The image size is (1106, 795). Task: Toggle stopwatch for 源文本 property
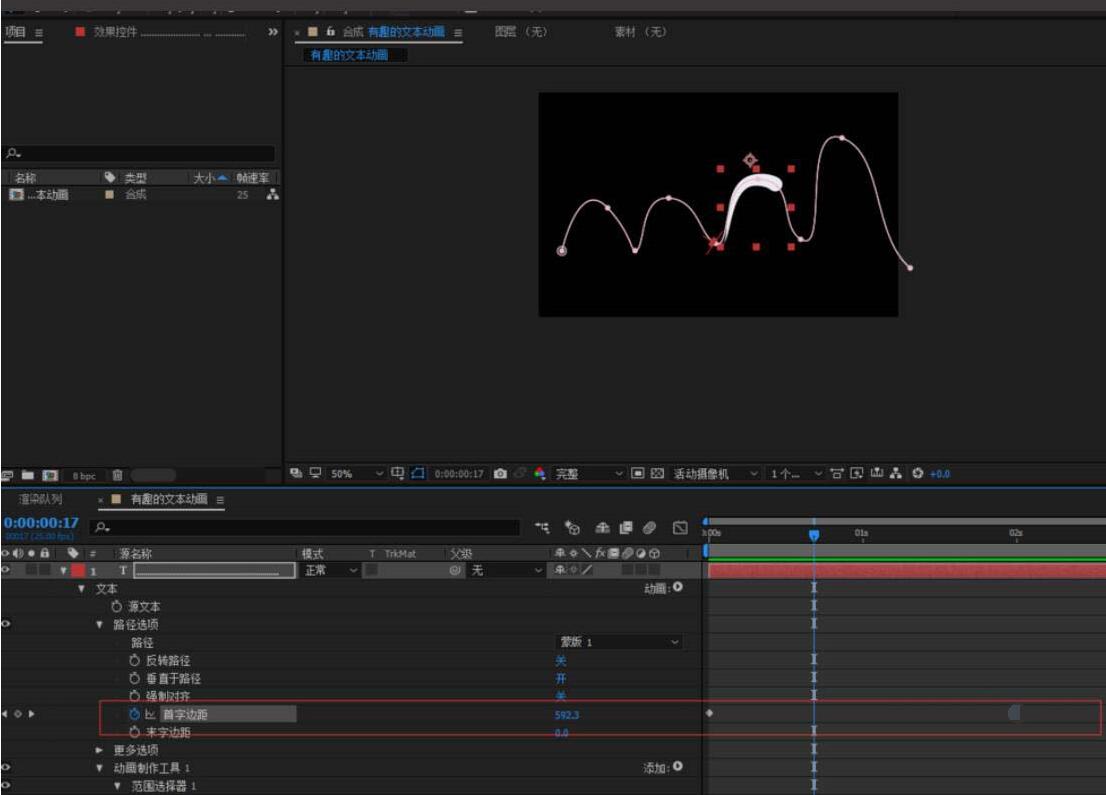(x=116, y=606)
